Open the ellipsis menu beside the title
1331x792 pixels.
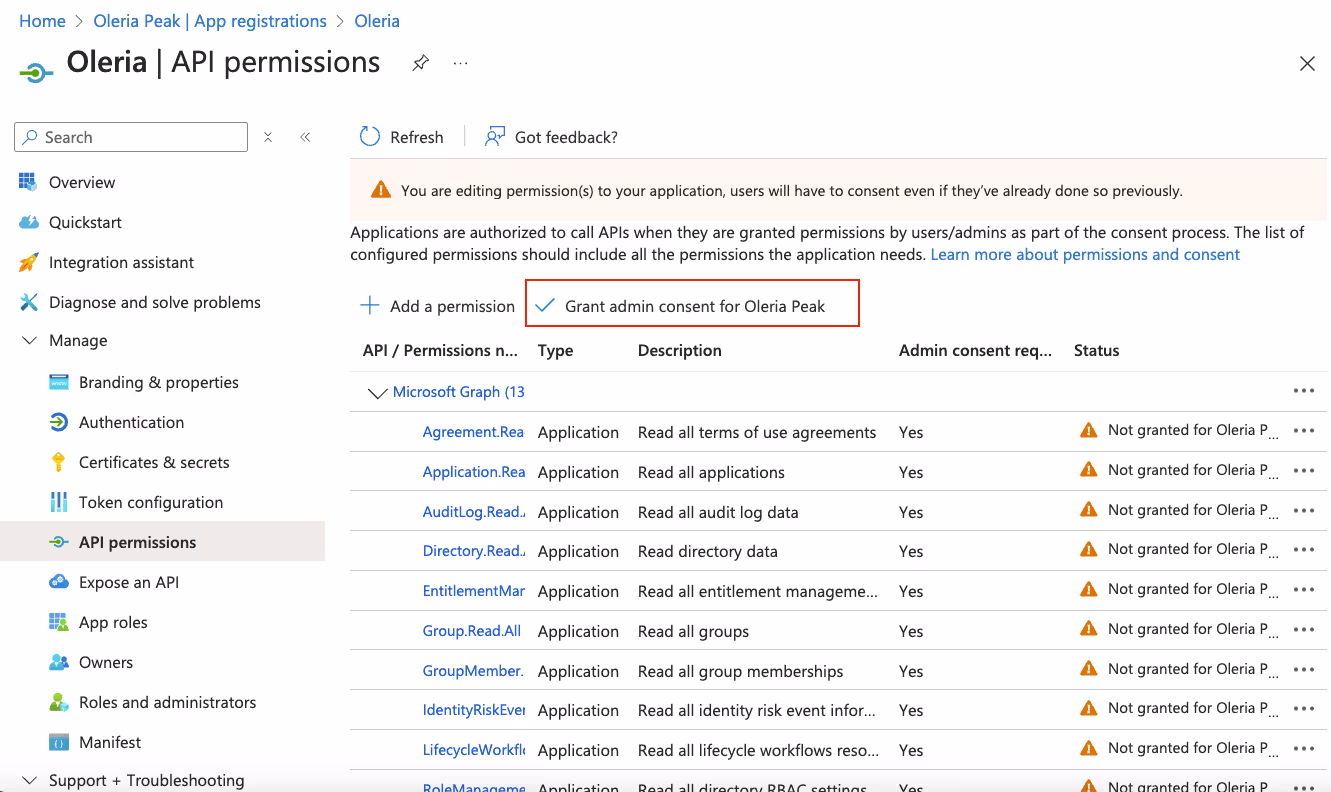click(460, 63)
